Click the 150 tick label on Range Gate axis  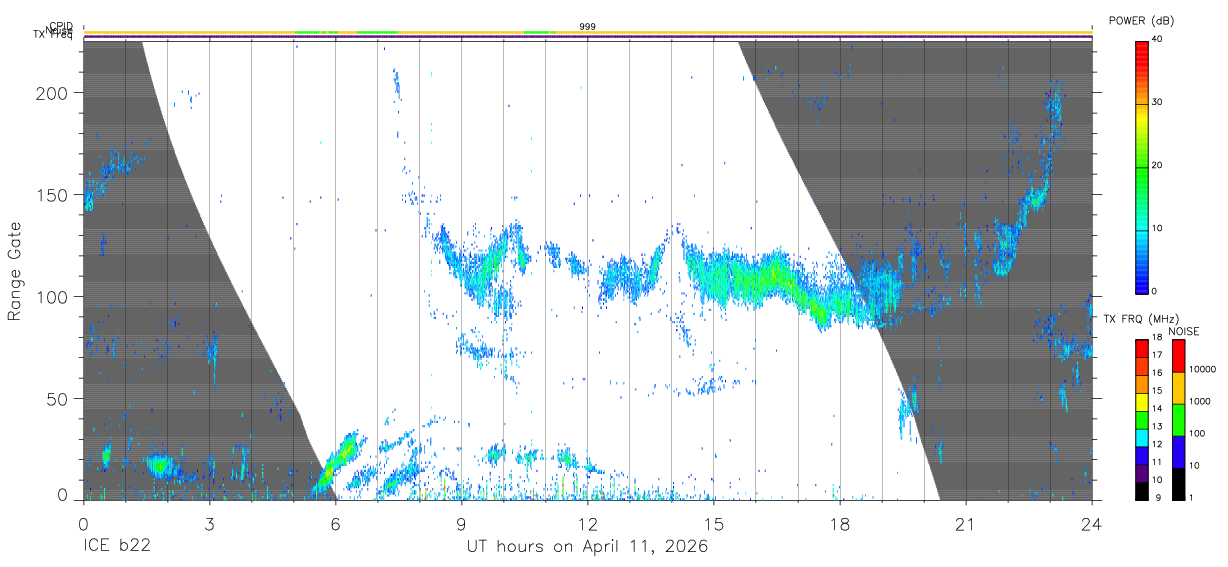53,195
